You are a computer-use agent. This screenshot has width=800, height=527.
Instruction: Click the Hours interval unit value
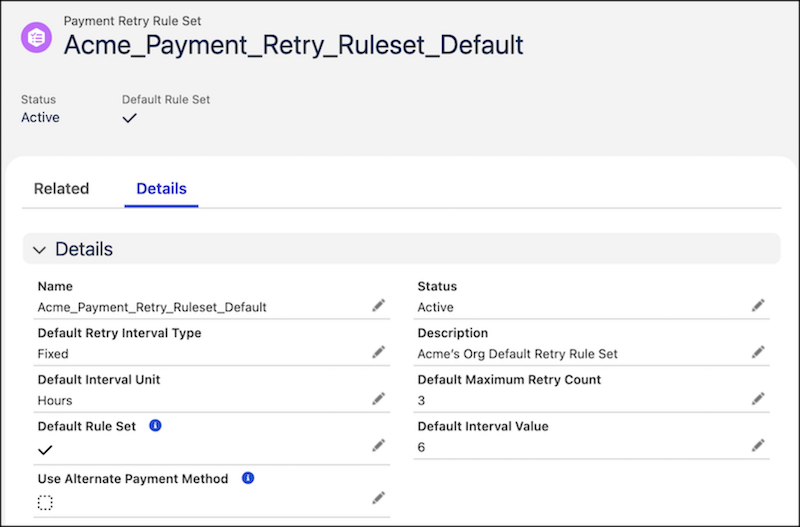55,400
